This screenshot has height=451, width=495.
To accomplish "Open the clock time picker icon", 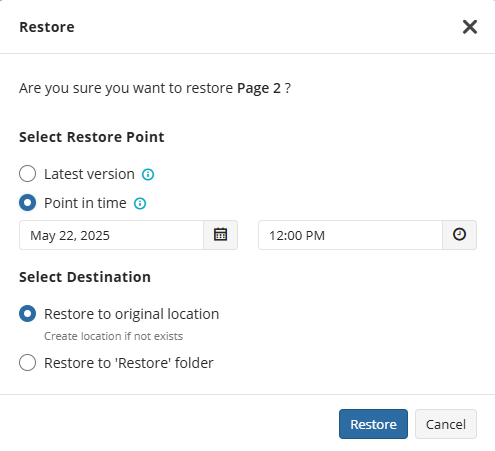I will pyautogui.click(x=459, y=235).
